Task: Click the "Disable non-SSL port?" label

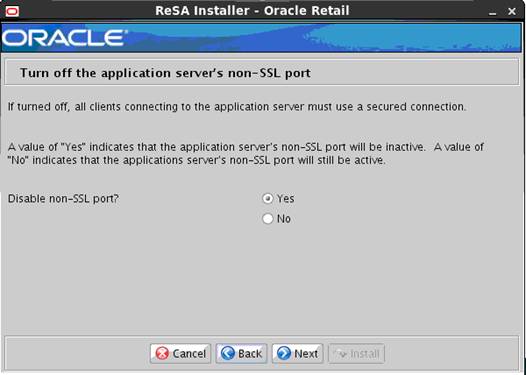Action: 63,199
